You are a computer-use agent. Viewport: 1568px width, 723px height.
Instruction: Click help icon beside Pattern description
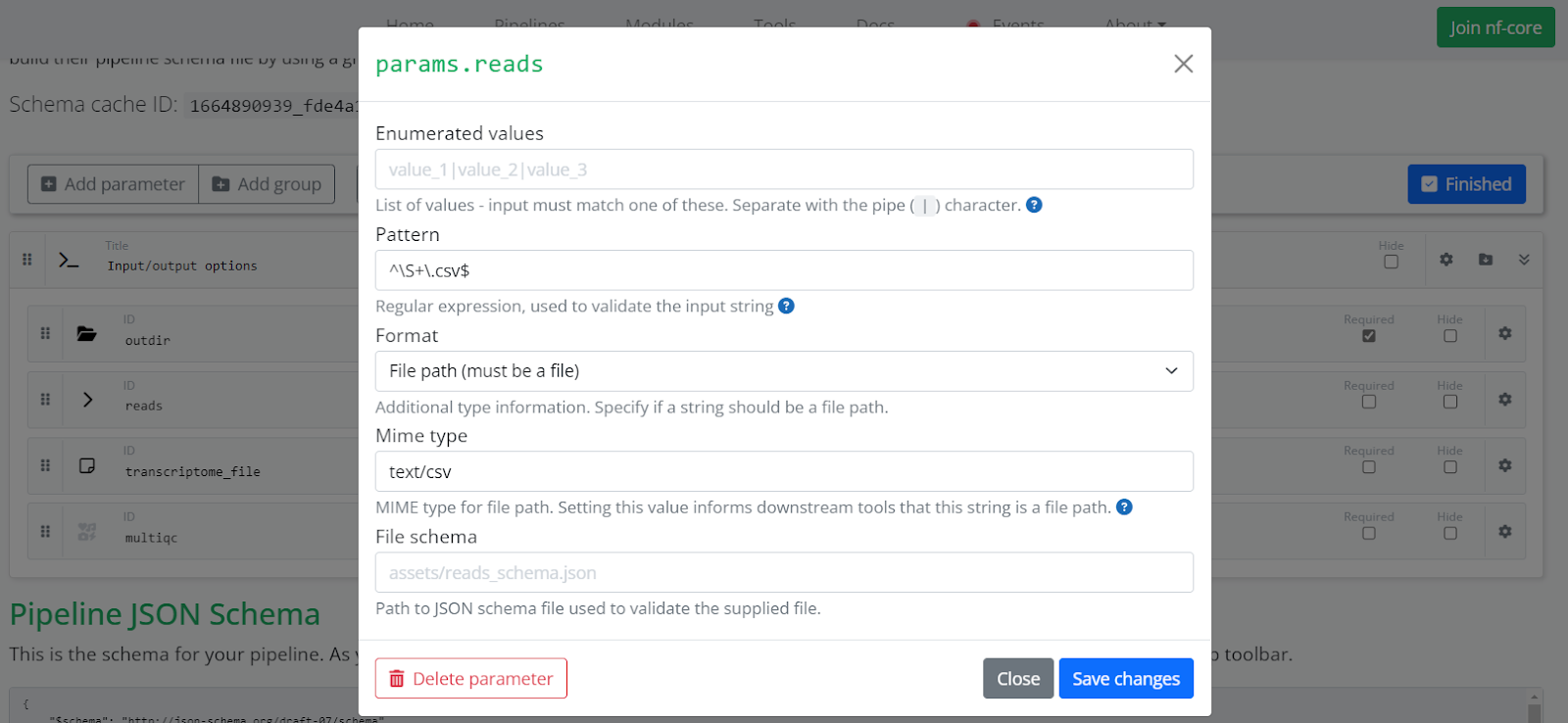[x=786, y=306]
